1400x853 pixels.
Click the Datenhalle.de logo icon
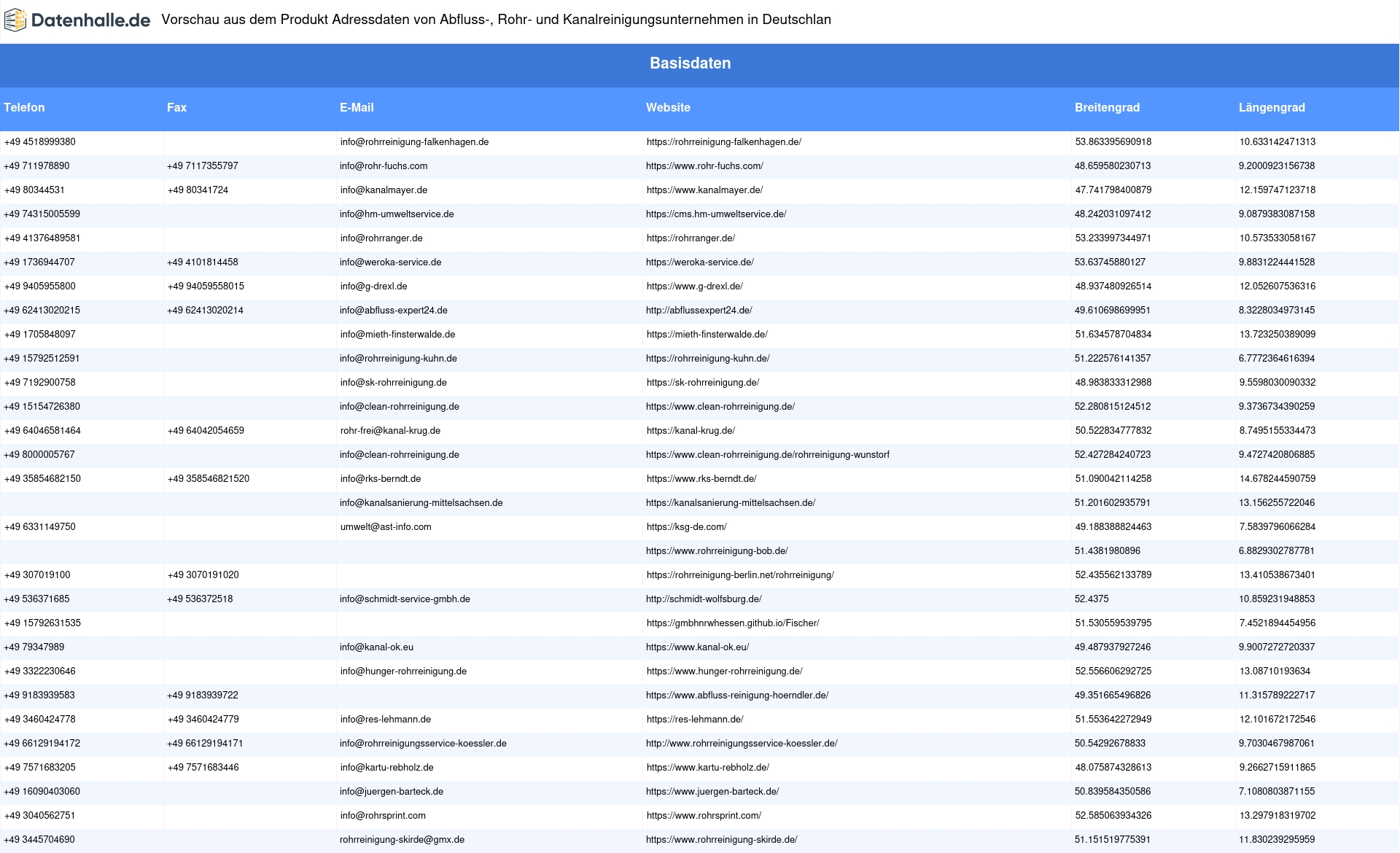tap(15, 20)
